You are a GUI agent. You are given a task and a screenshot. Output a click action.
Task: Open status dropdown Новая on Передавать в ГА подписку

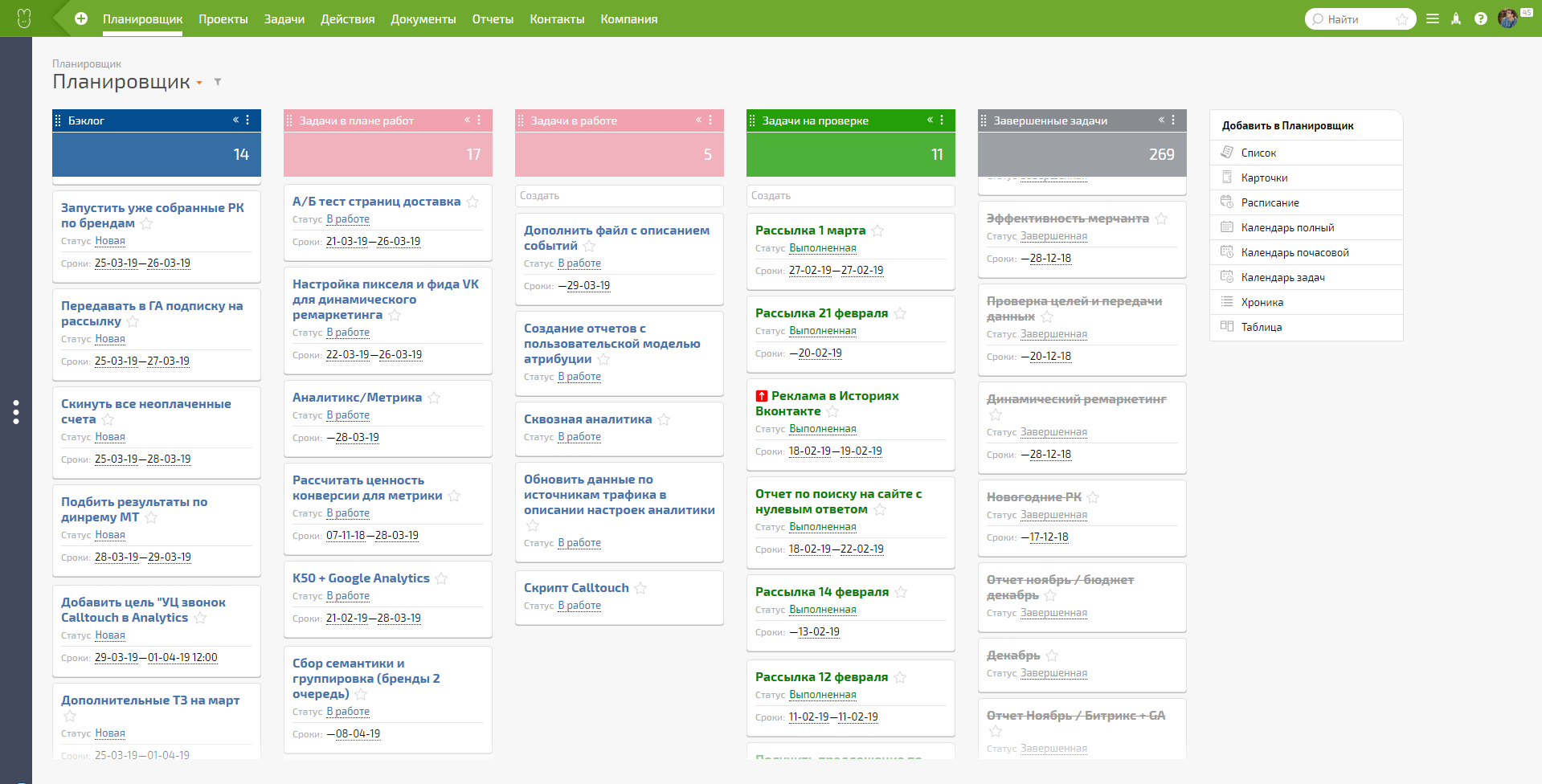point(110,339)
